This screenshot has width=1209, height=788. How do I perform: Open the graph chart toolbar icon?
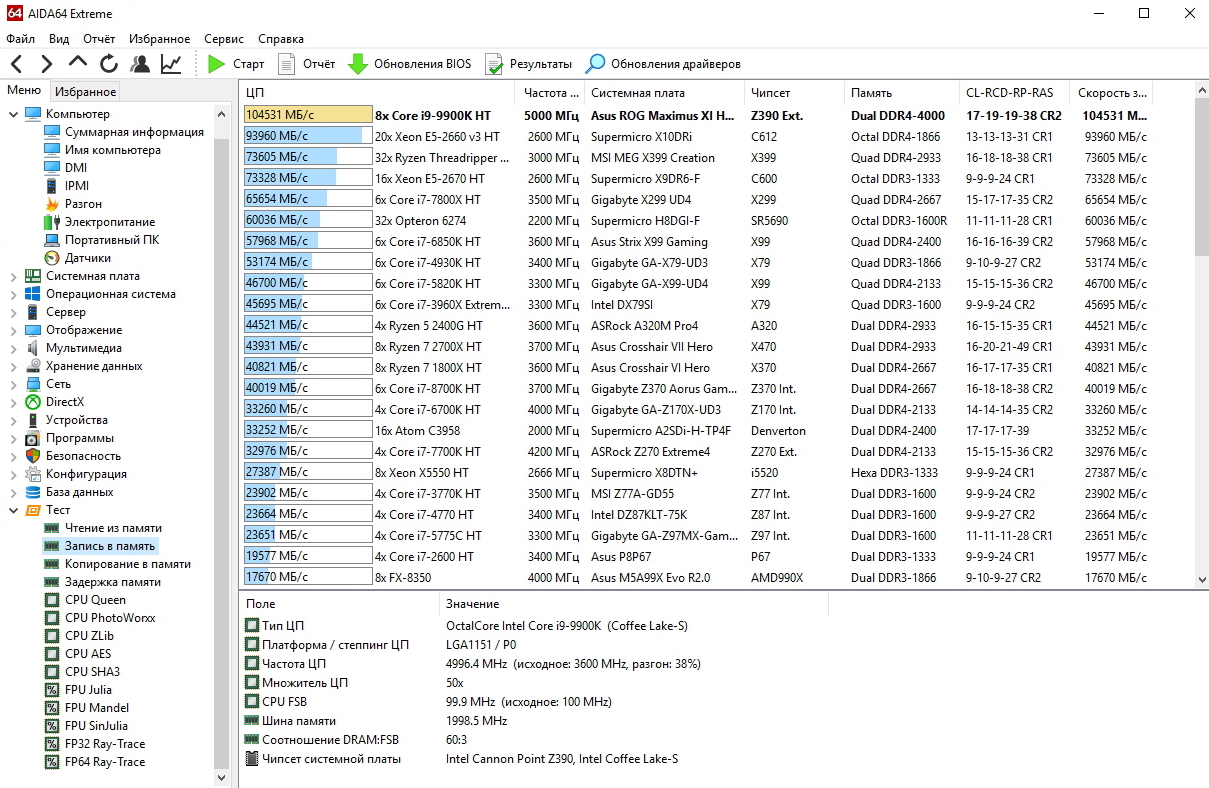click(171, 64)
